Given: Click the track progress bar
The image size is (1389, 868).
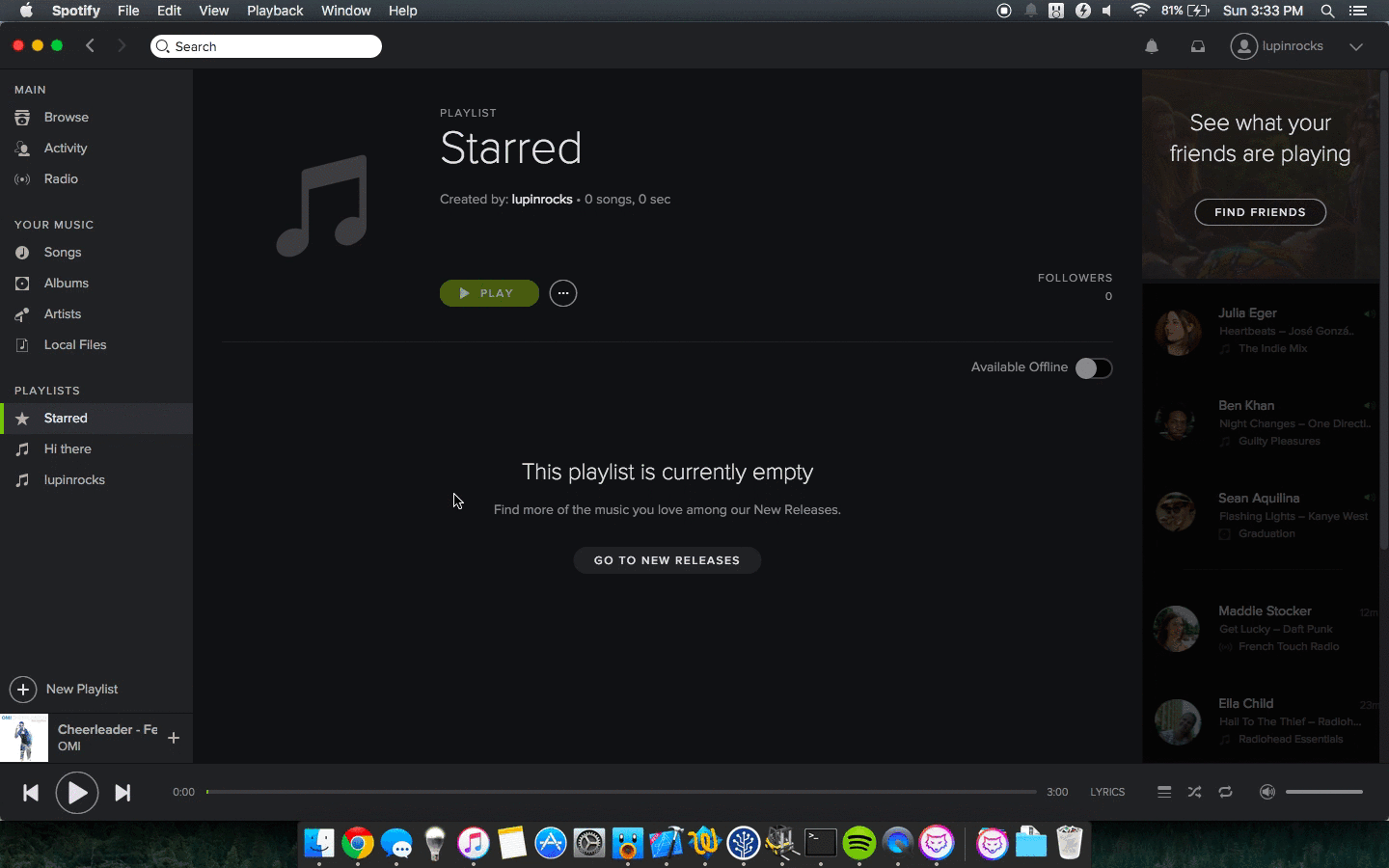Looking at the screenshot, I should [621, 792].
